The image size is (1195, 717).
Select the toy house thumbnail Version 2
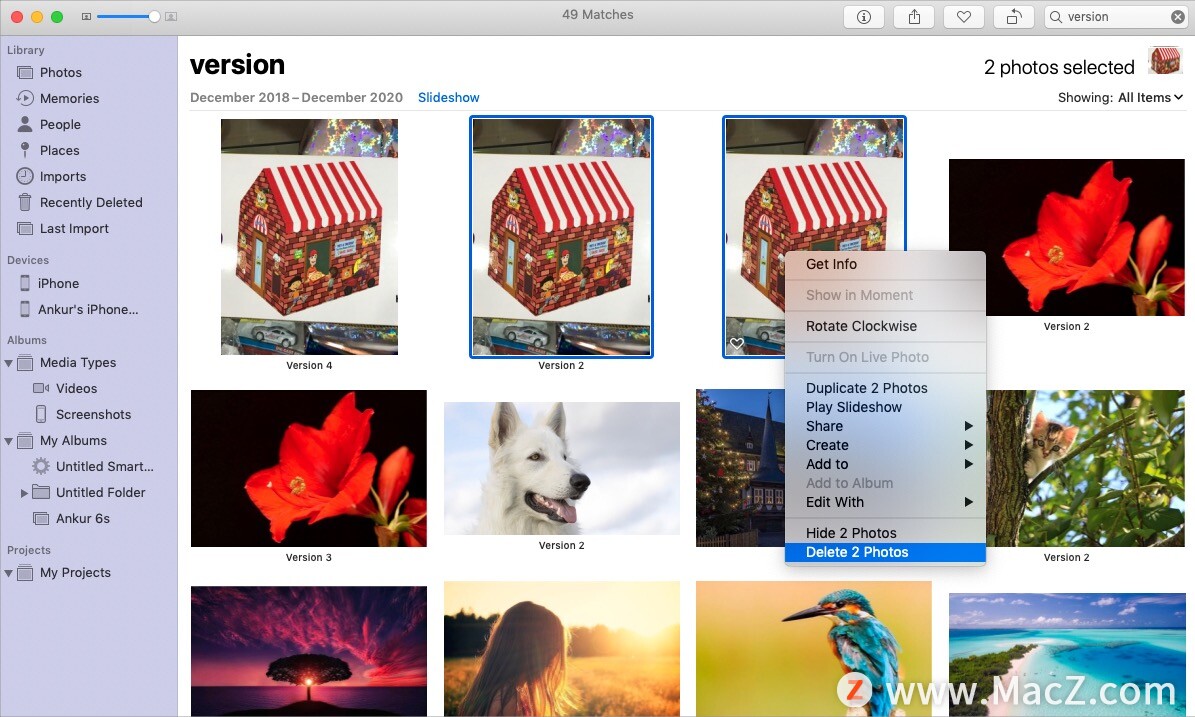(561, 236)
